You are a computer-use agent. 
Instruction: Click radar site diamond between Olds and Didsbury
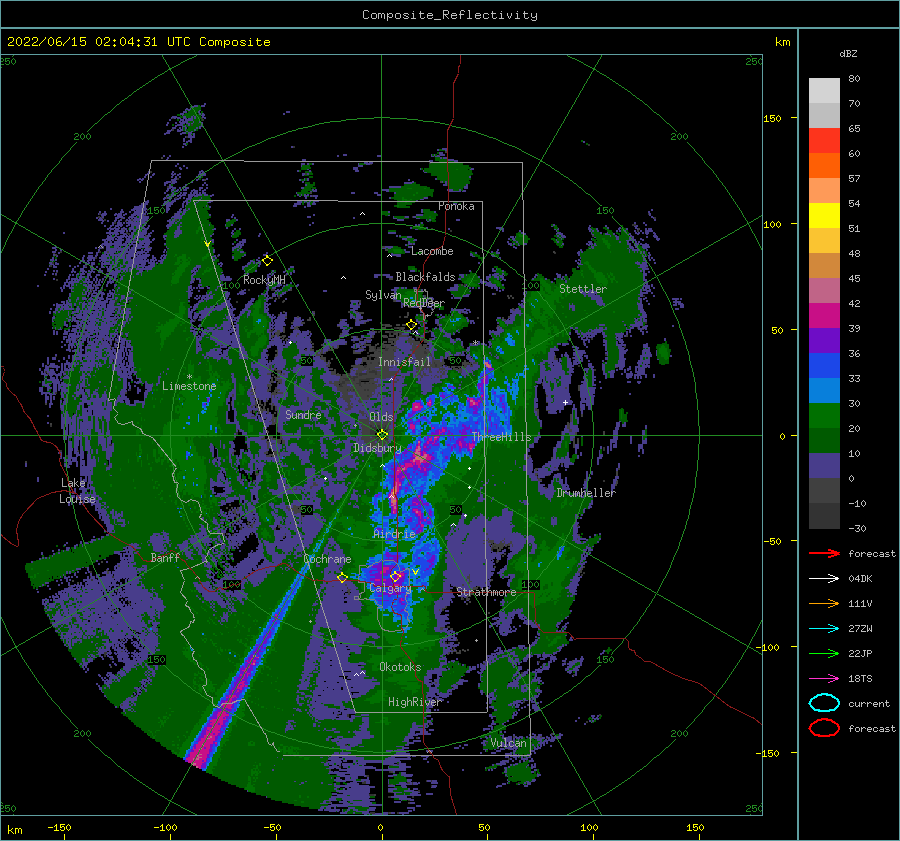click(x=382, y=435)
